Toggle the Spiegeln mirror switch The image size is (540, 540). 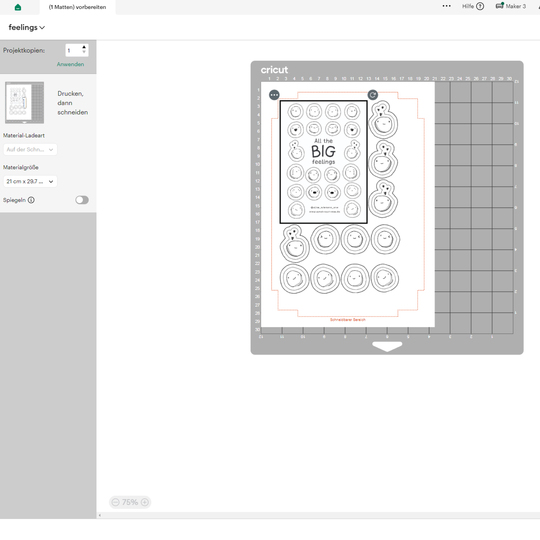tap(82, 200)
